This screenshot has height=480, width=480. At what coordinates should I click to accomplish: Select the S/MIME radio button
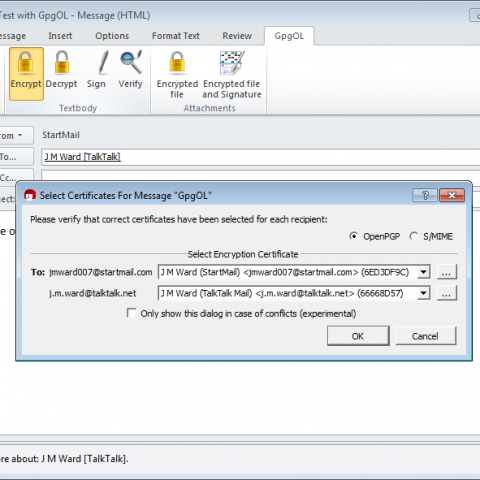coord(414,236)
